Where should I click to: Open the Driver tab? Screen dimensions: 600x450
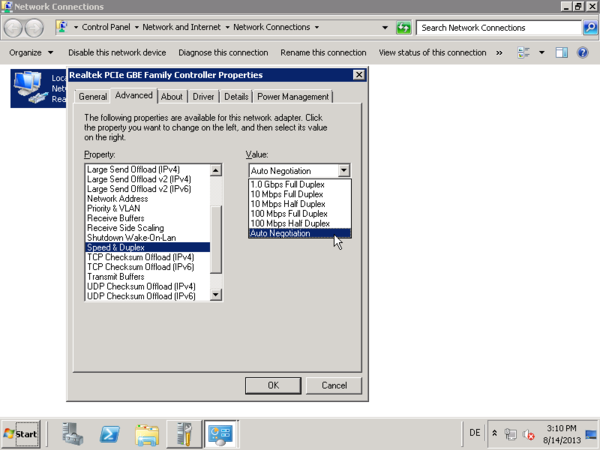204,97
